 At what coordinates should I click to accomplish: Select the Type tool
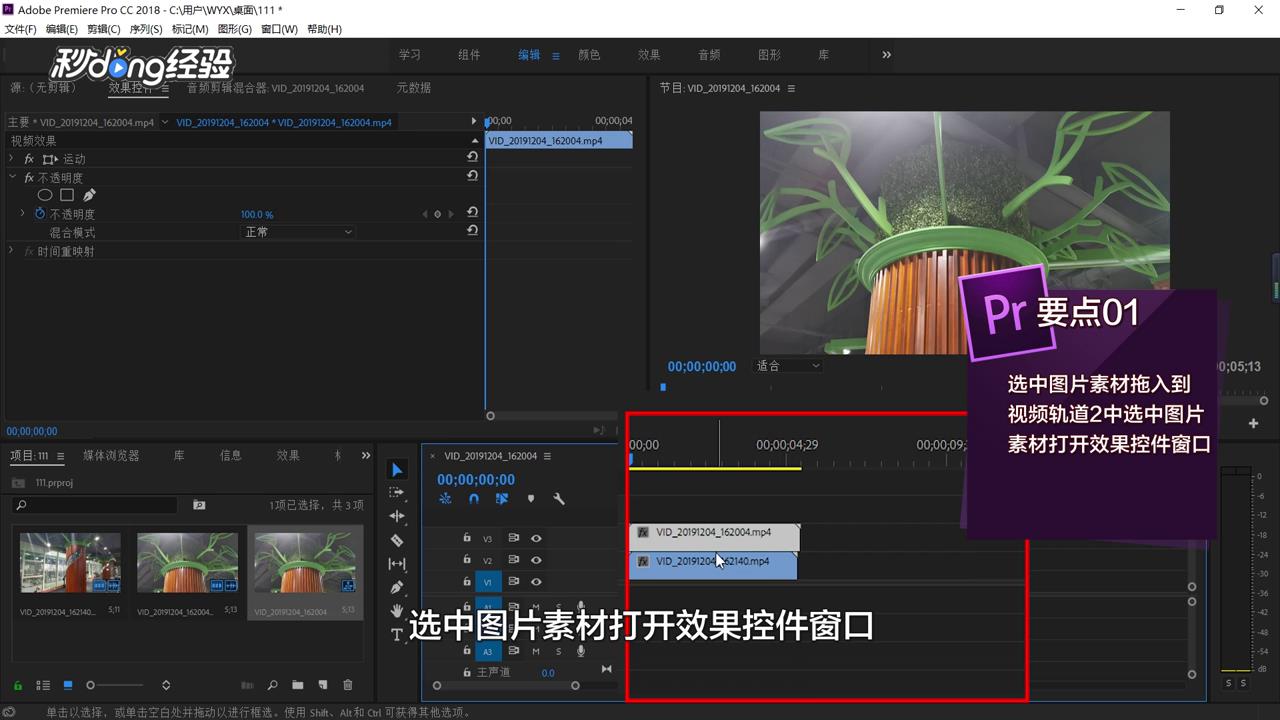[x=397, y=634]
